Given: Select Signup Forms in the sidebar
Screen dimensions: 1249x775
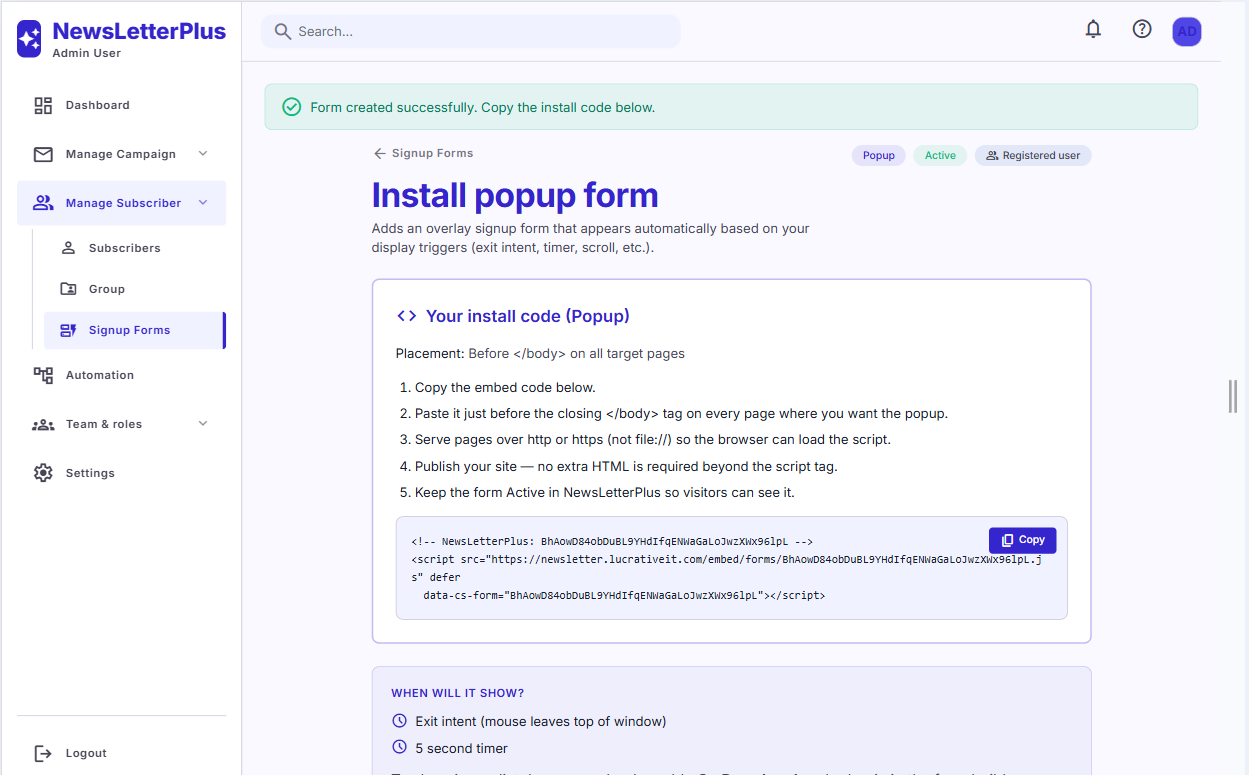Looking at the screenshot, I should tap(134, 330).
